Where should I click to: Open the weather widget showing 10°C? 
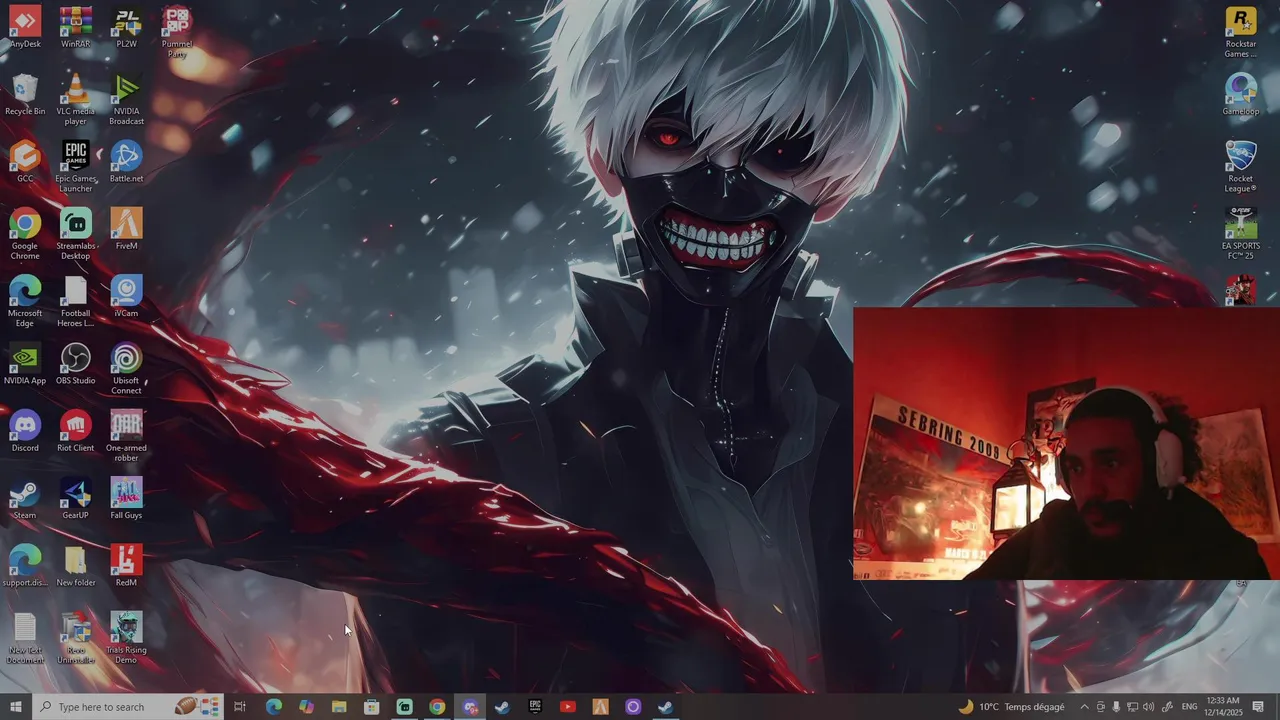point(1011,707)
